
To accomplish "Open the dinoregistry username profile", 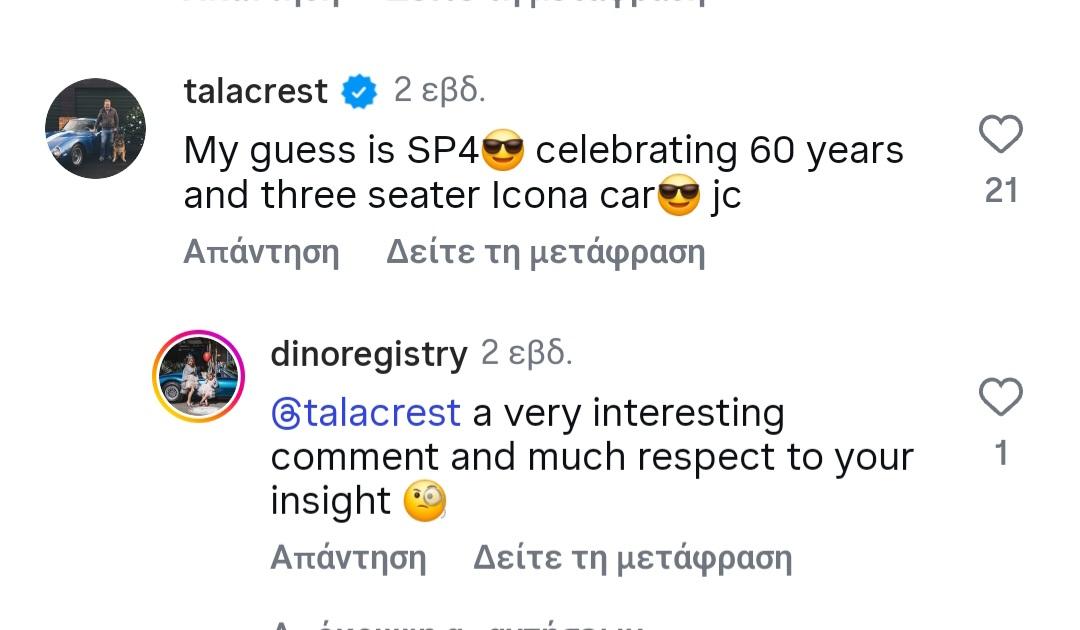I will click(368, 354).
